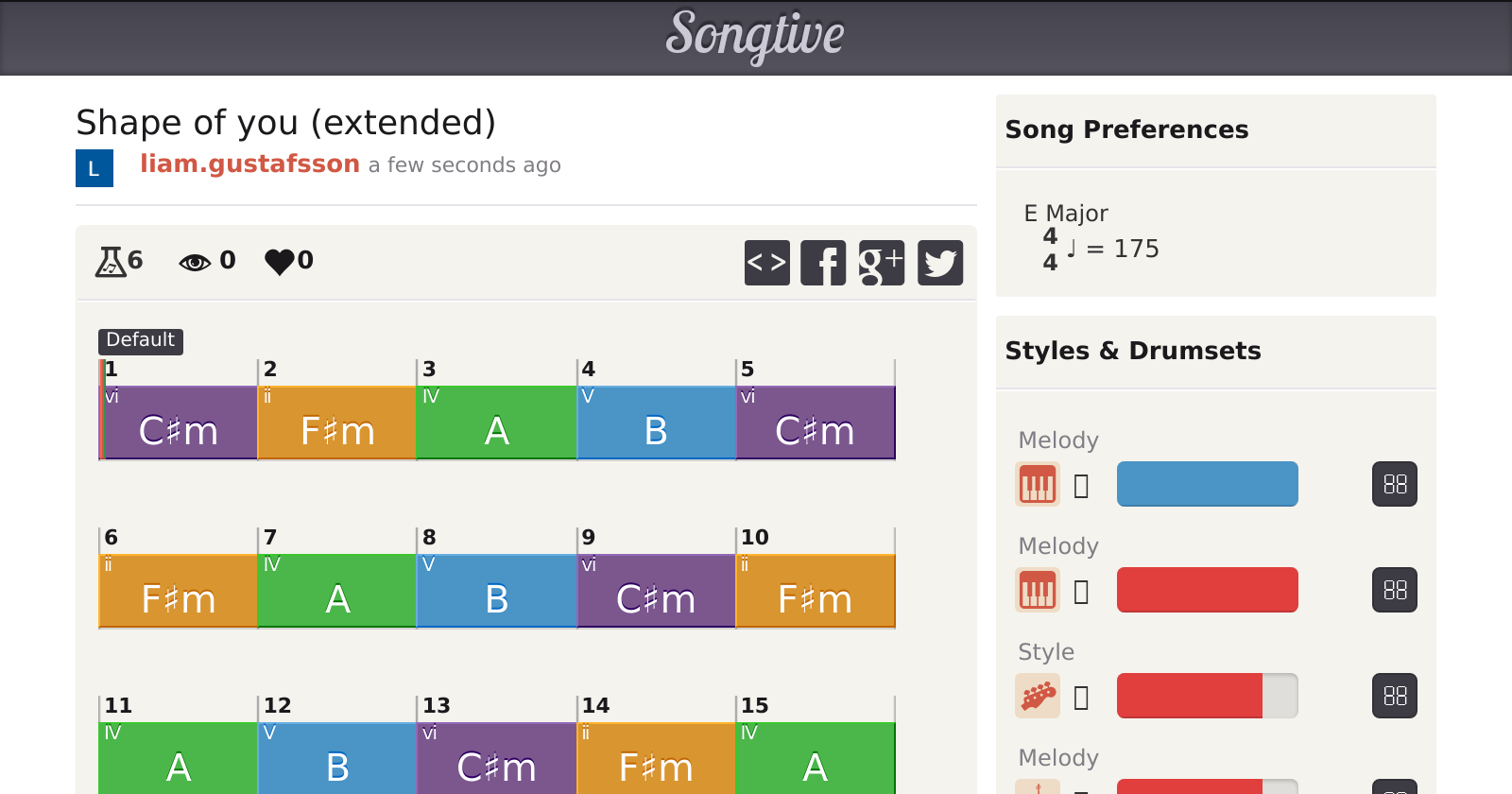
Task: Open the dark pattern button on the Style row
Action: [x=1394, y=697]
